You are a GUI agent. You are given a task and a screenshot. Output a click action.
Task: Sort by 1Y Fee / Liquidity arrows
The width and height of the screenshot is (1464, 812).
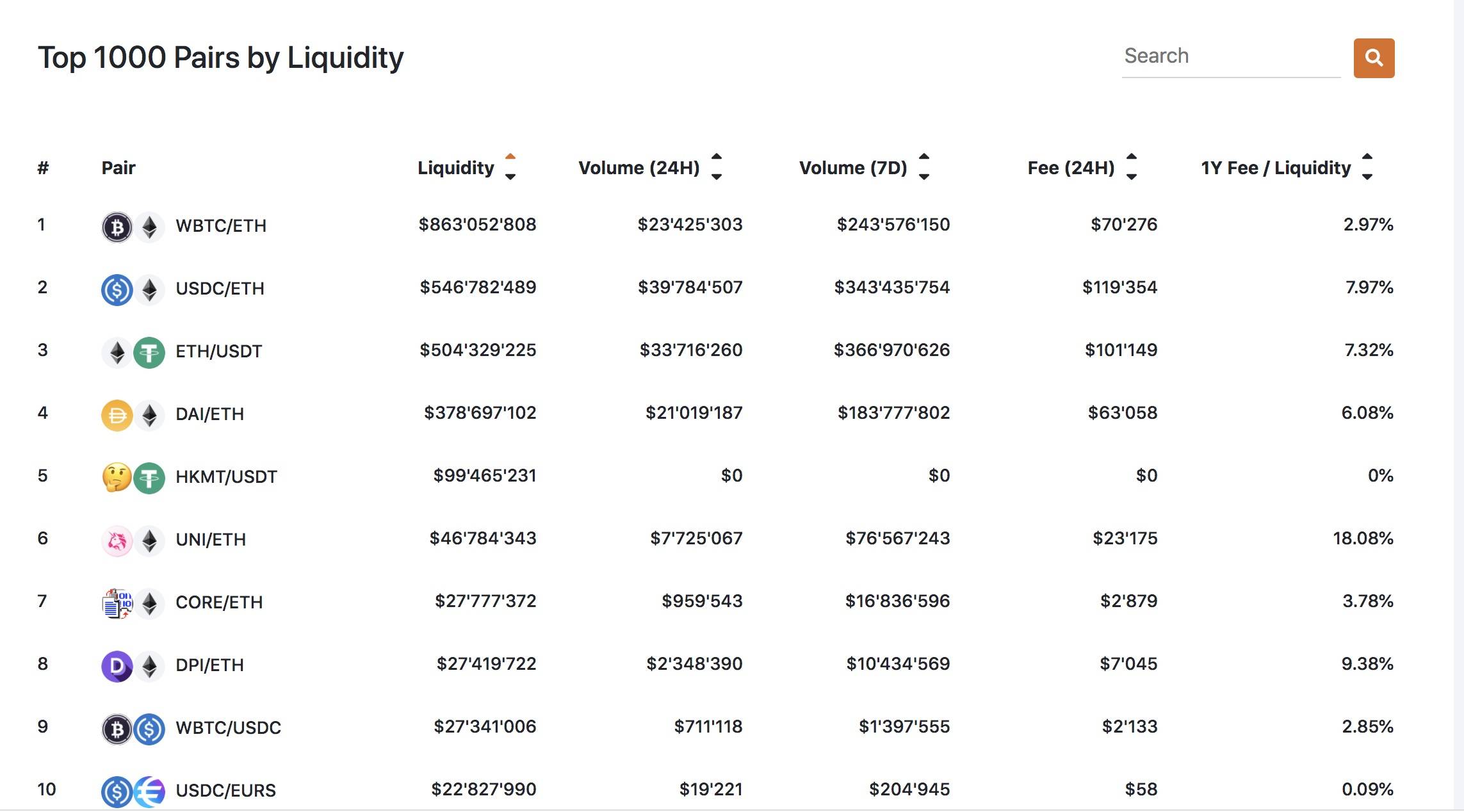(x=1367, y=167)
